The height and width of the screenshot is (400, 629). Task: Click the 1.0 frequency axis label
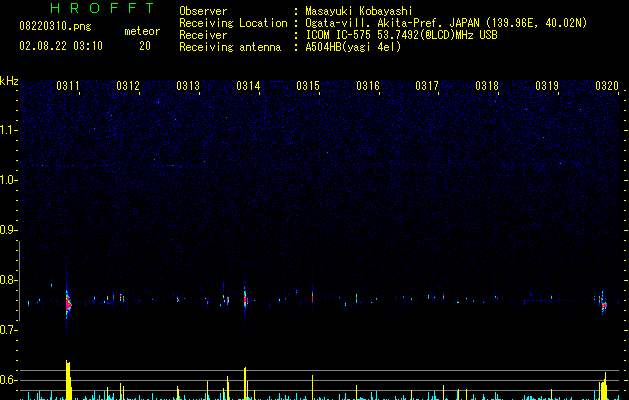(8, 180)
